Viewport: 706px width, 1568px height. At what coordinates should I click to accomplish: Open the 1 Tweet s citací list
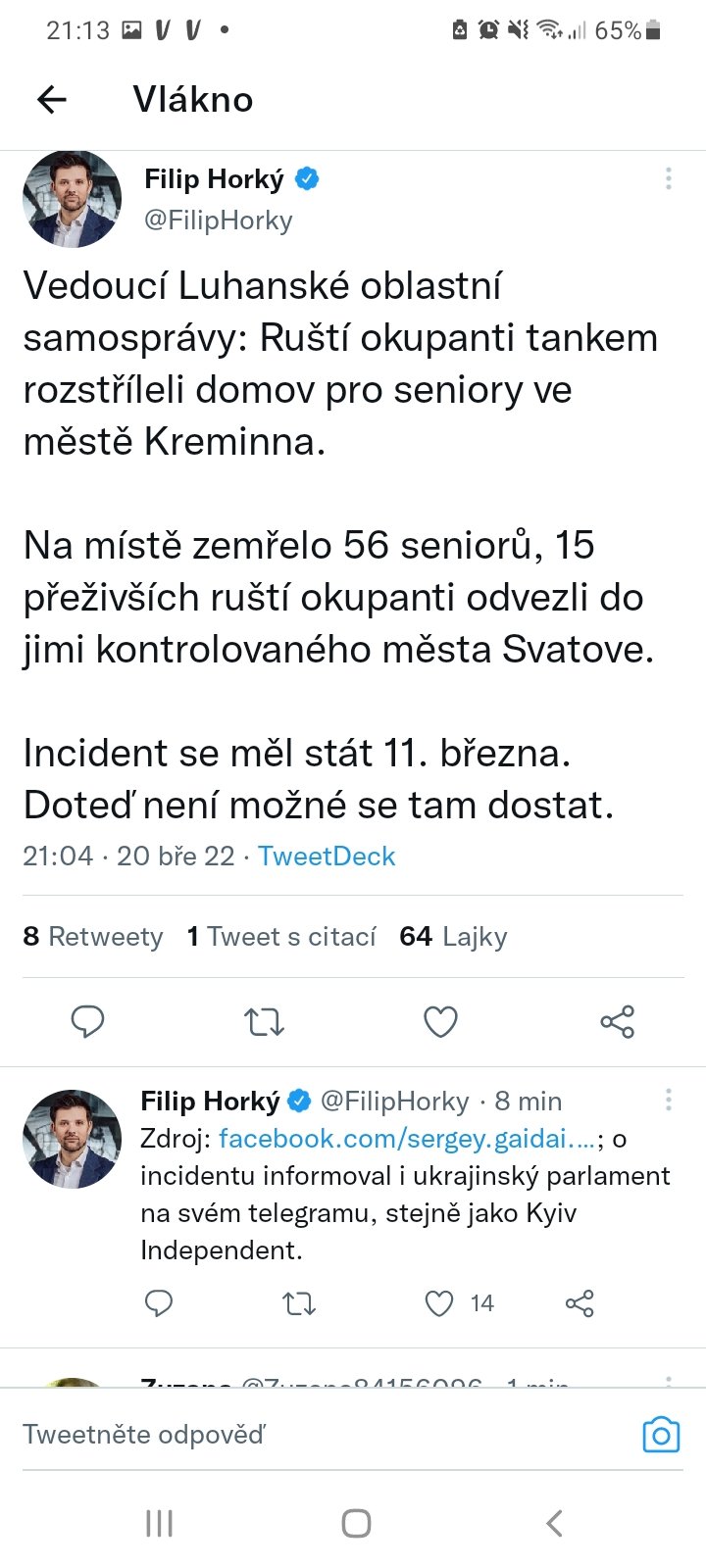[x=281, y=937]
